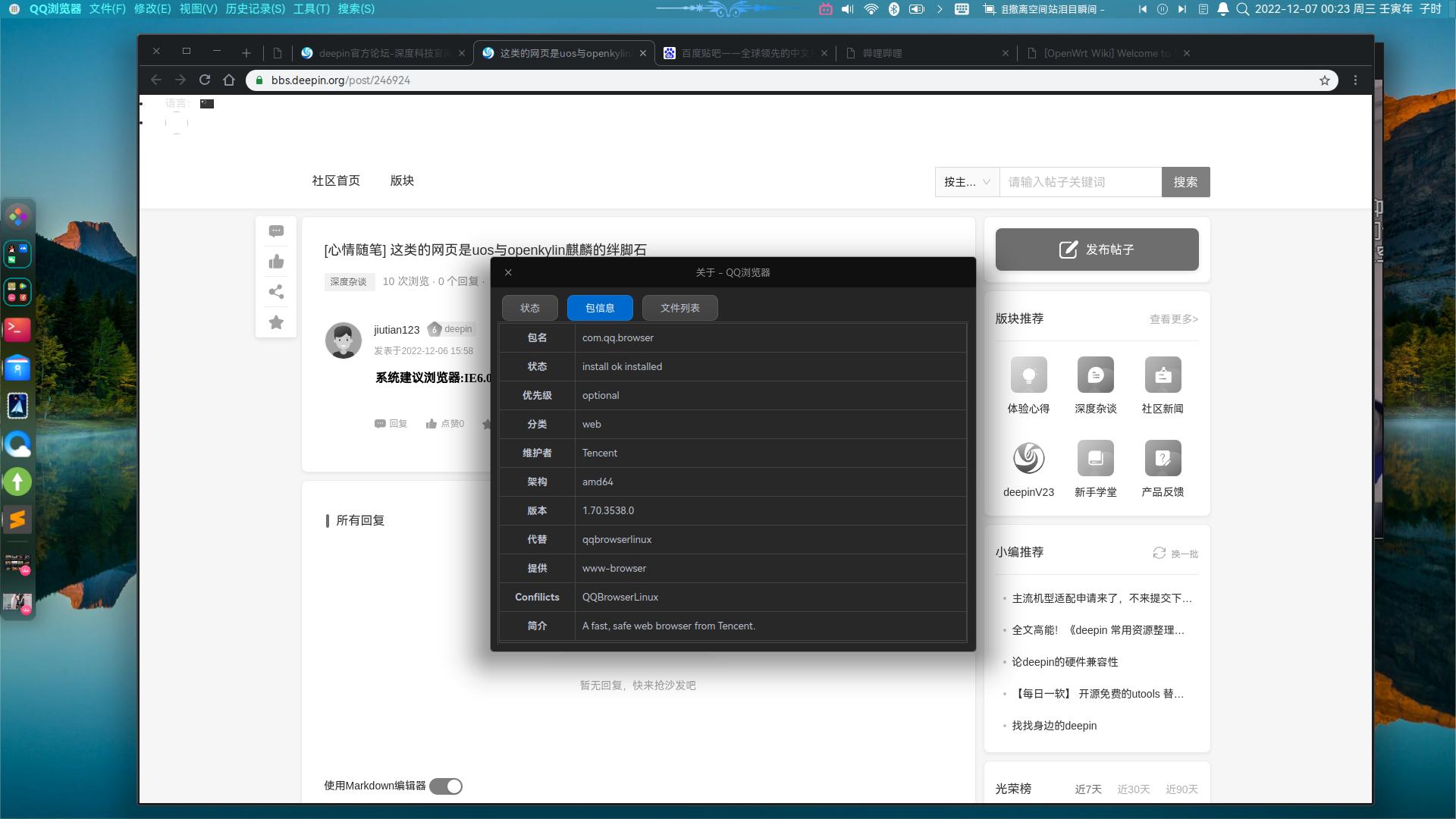Click the 新手学堂 board icon
Image resolution: width=1456 pixels, height=819 pixels.
click(x=1096, y=458)
